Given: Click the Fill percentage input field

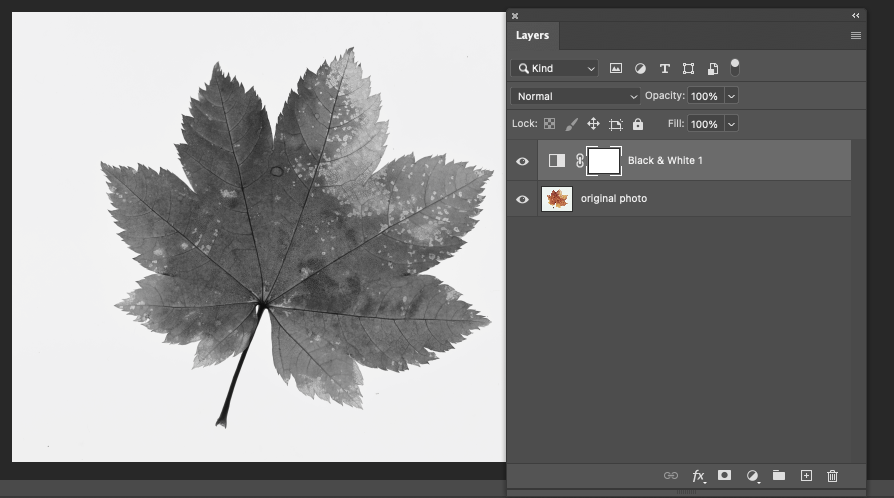Looking at the screenshot, I should tap(704, 124).
